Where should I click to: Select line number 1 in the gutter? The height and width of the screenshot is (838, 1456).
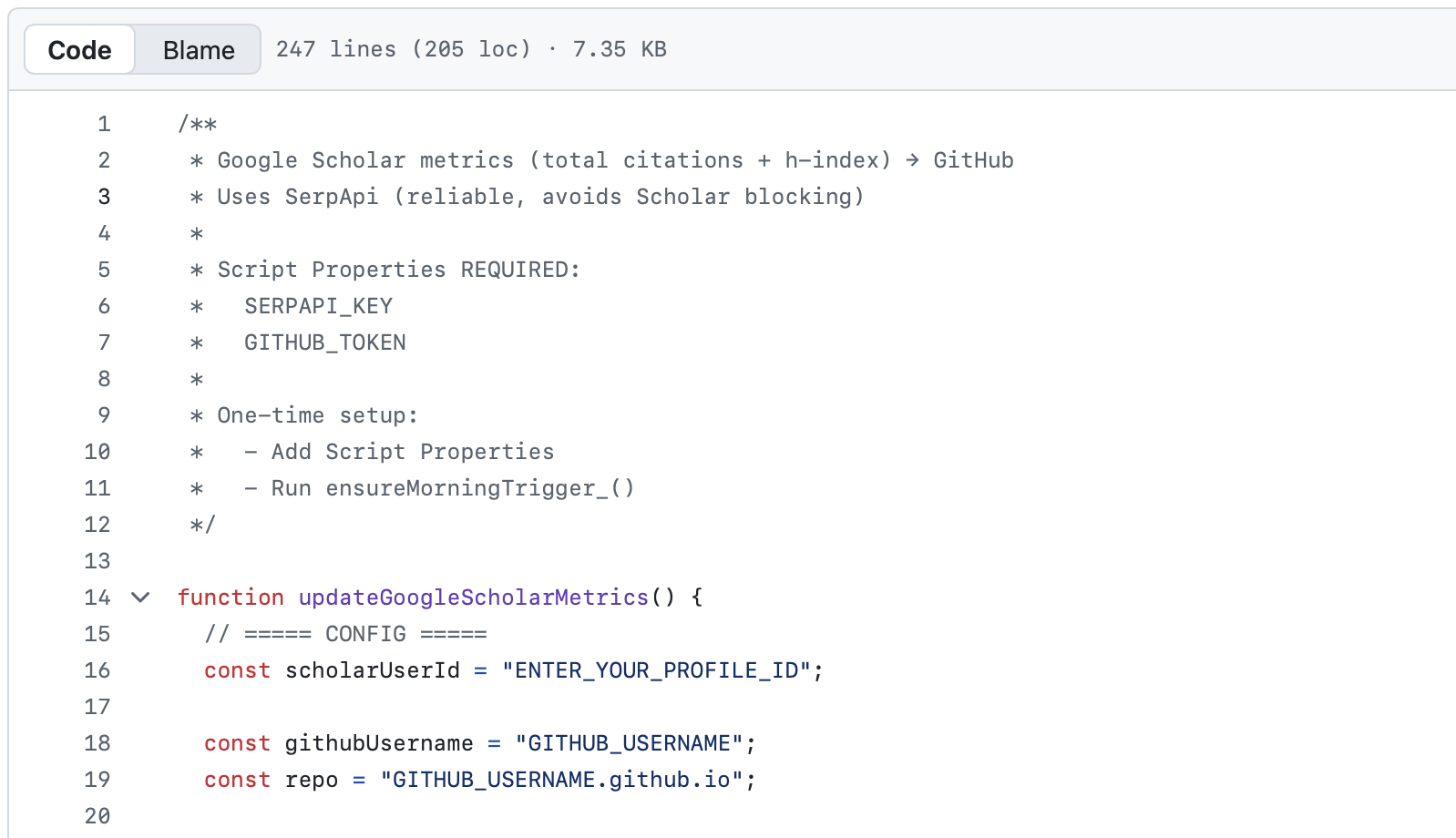(x=105, y=124)
